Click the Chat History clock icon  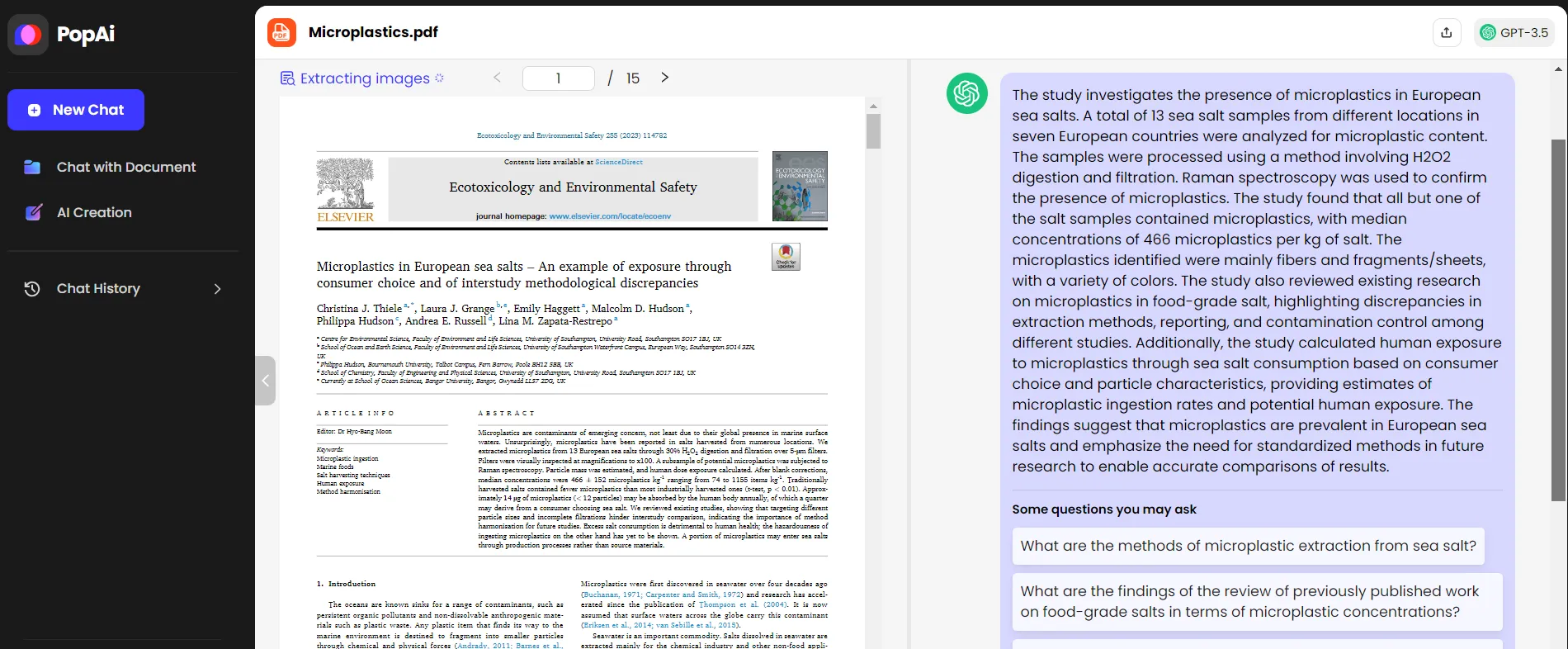coord(32,289)
